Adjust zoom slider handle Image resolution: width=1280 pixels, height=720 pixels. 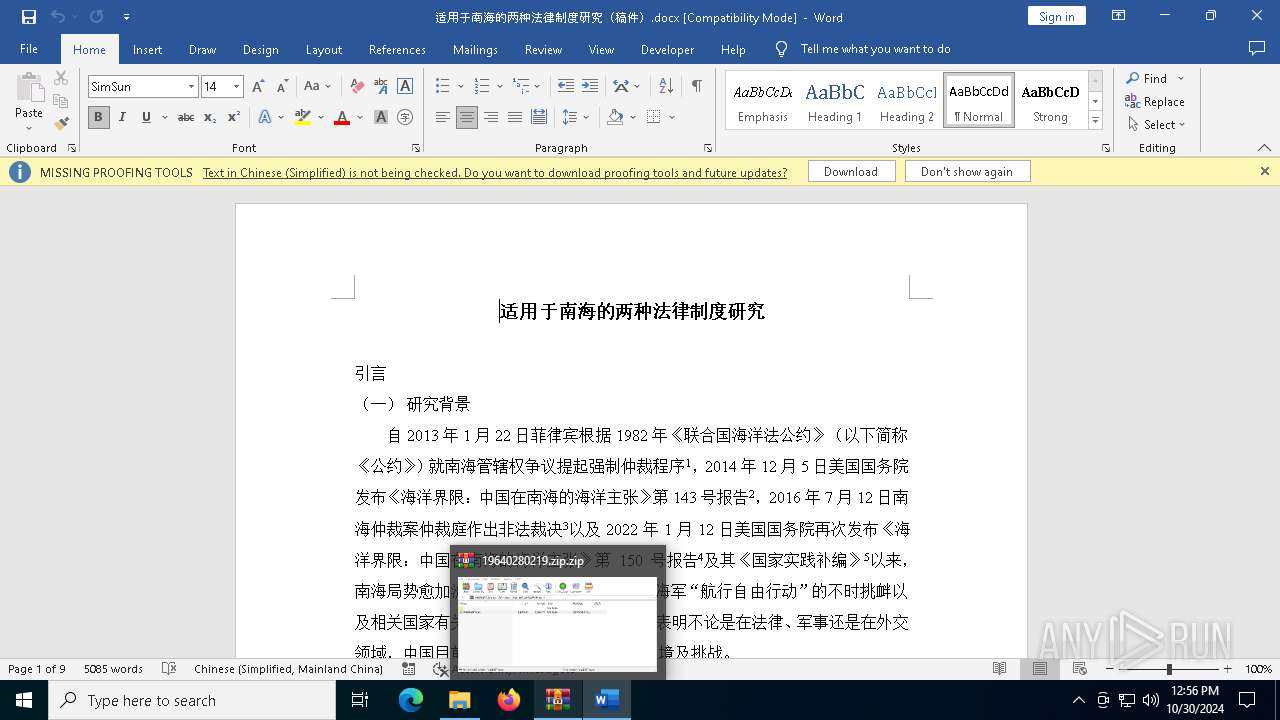click(x=1169, y=669)
